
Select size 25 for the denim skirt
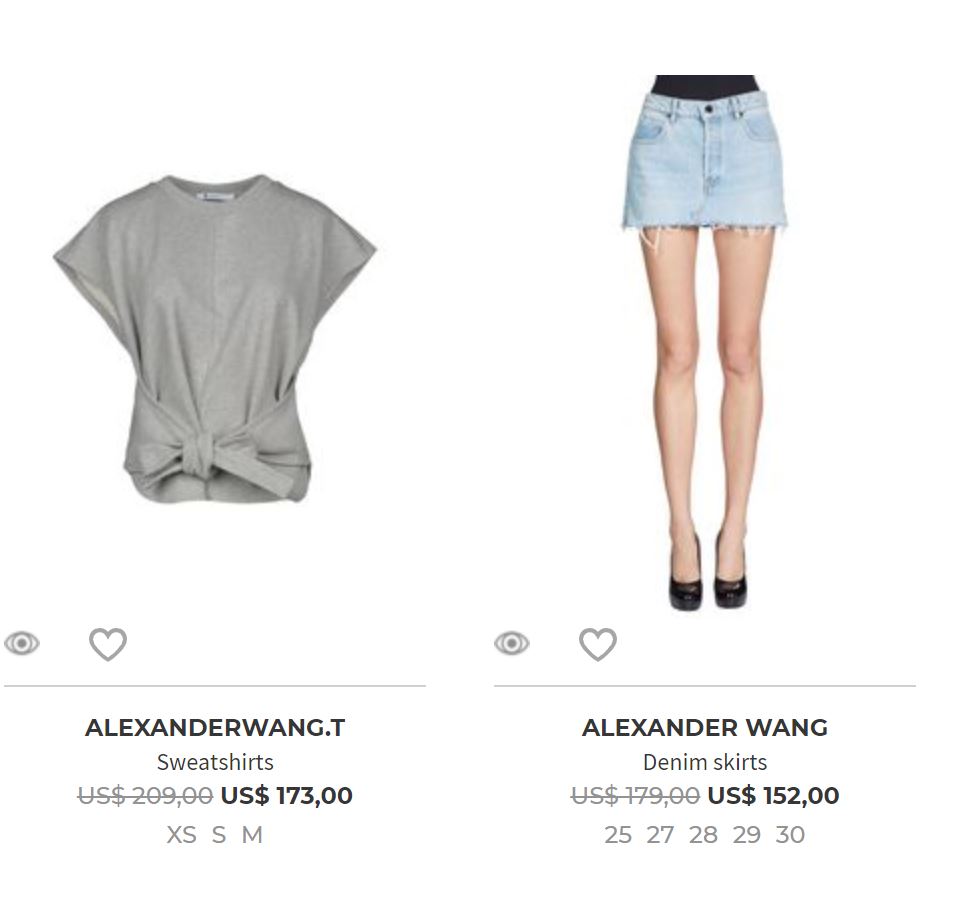(618, 835)
